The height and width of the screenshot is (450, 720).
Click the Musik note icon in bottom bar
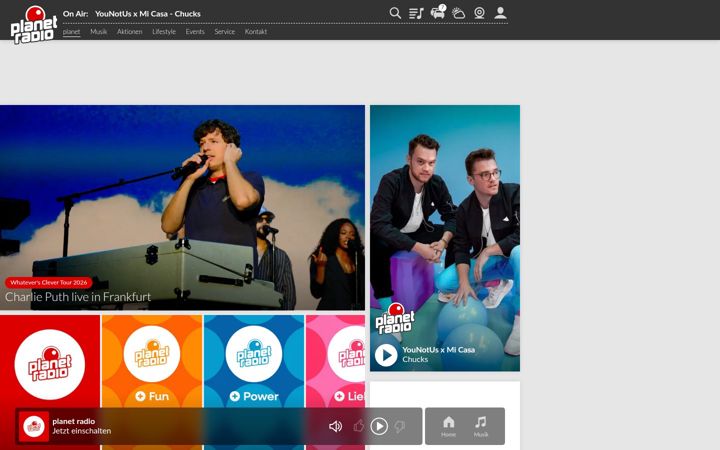click(x=481, y=426)
